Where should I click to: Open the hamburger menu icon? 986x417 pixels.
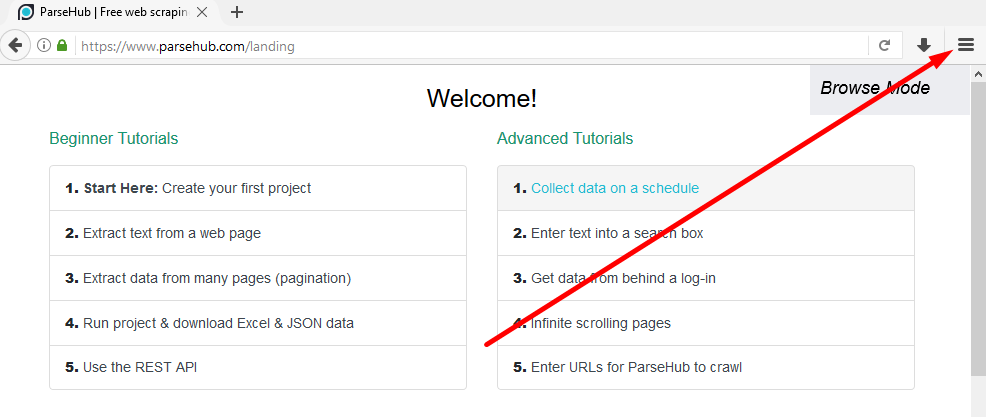[965, 45]
